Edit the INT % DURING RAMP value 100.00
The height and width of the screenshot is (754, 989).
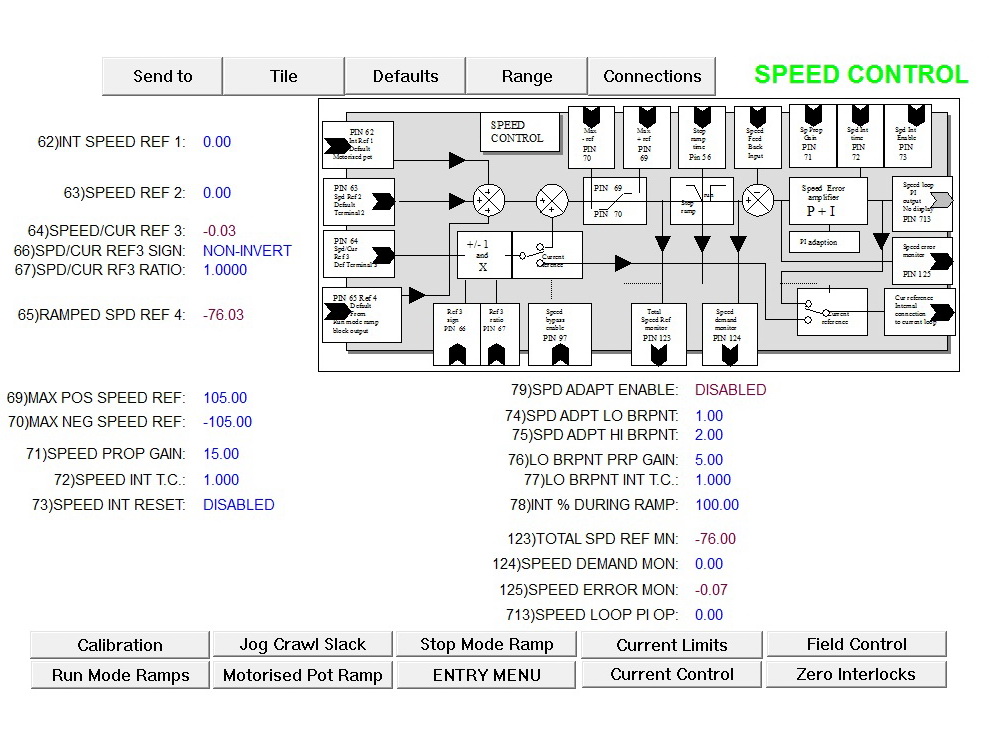tap(717, 505)
